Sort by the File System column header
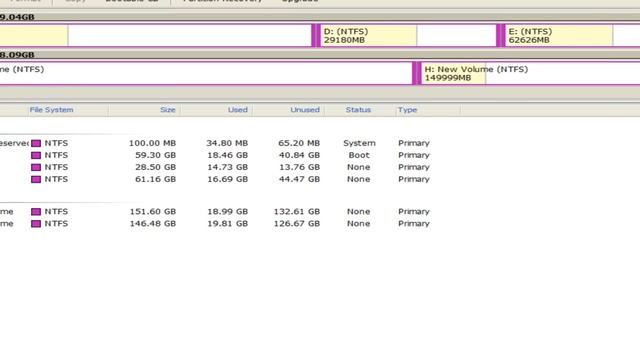This screenshot has height=360, width=640. tap(51, 110)
